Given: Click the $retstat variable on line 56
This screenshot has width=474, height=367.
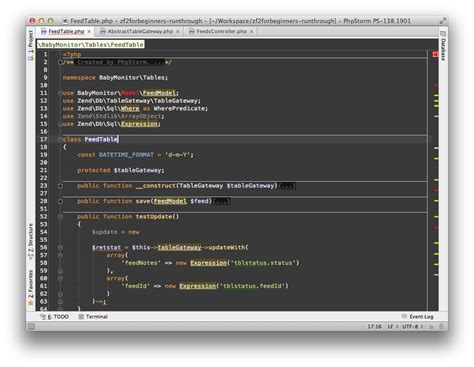Looking at the screenshot, I should [106, 248].
